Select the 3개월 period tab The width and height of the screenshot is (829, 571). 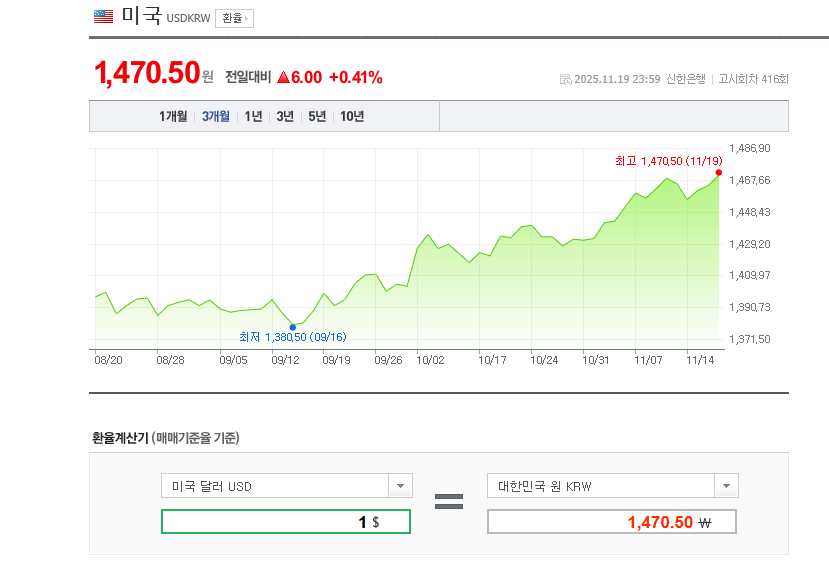(x=216, y=116)
